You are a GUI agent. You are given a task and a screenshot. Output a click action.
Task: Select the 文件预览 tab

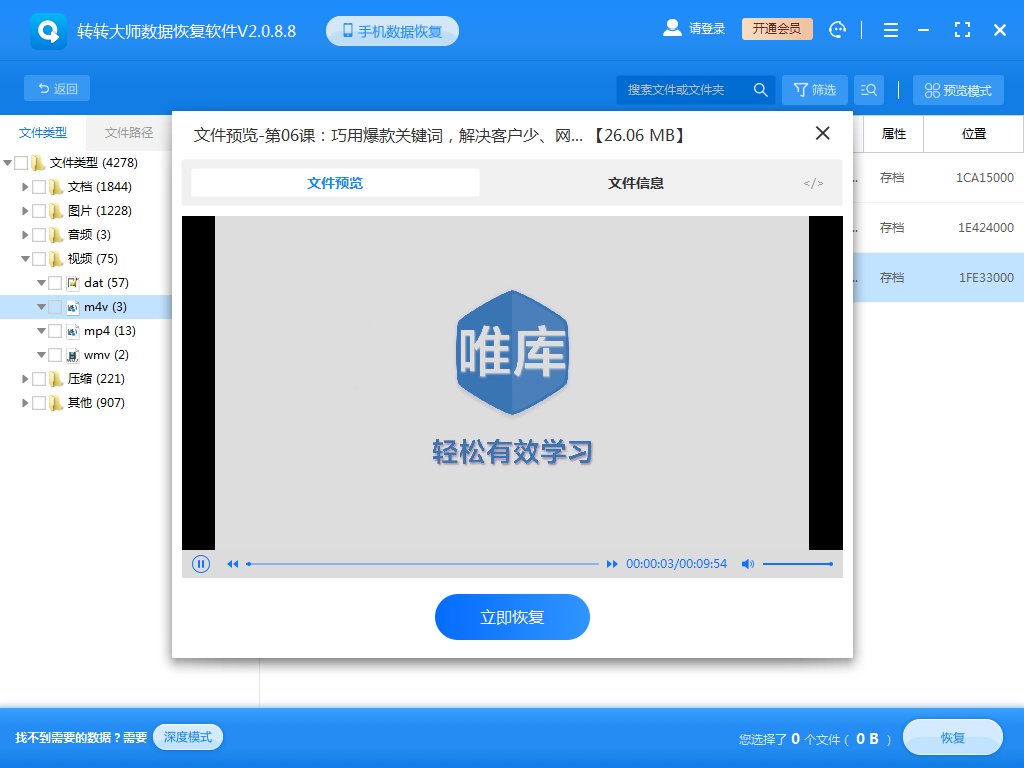tap(335, 183)
